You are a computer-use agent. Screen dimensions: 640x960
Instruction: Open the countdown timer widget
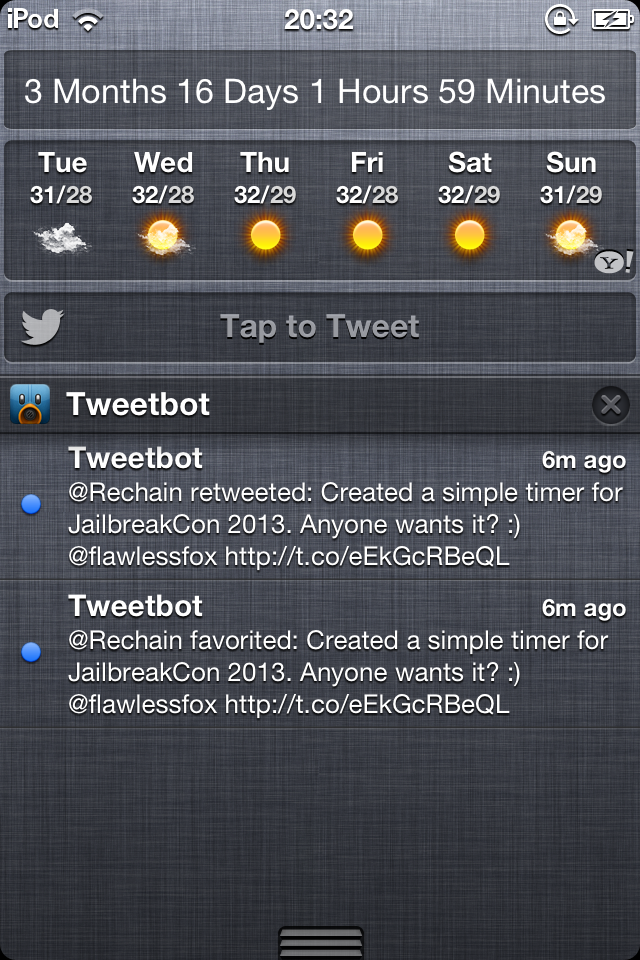tap(320, 90)
